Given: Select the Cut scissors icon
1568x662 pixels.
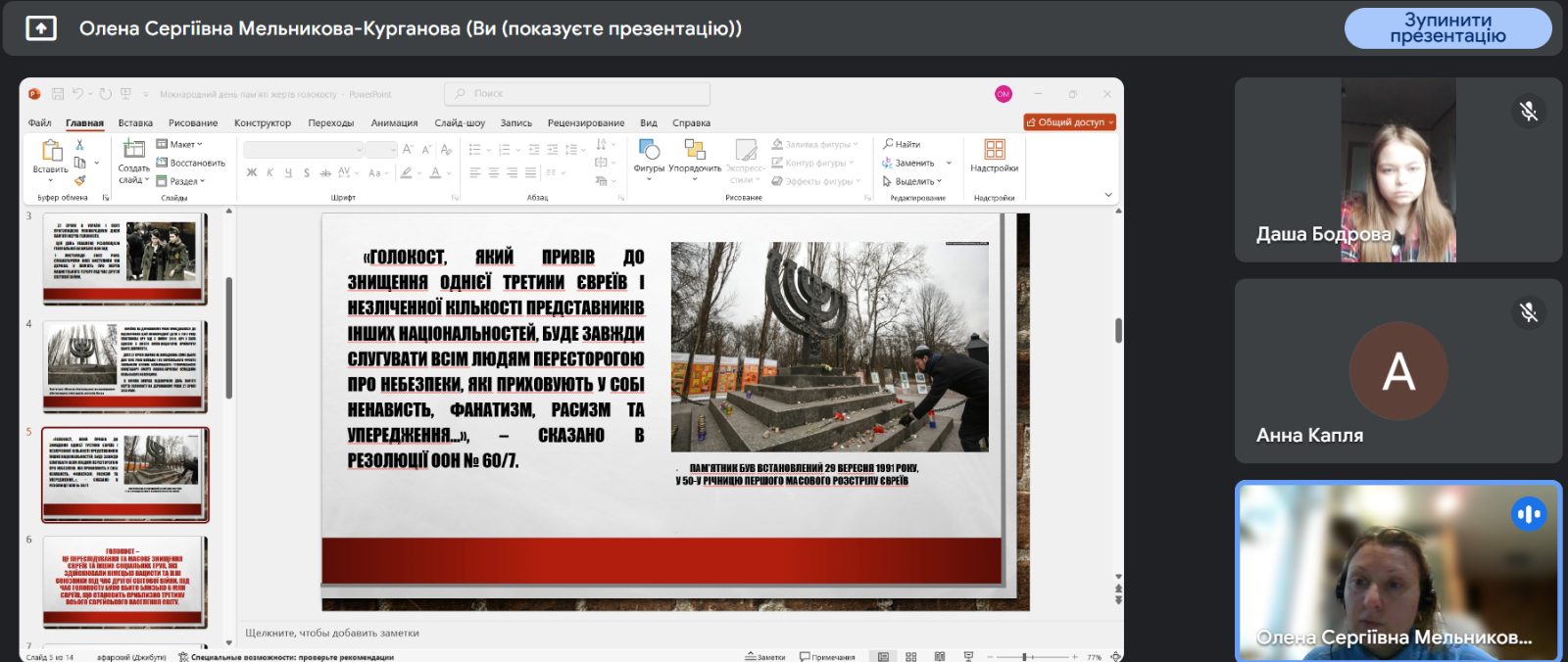Looking at the screenshot, I should (80, 145).
